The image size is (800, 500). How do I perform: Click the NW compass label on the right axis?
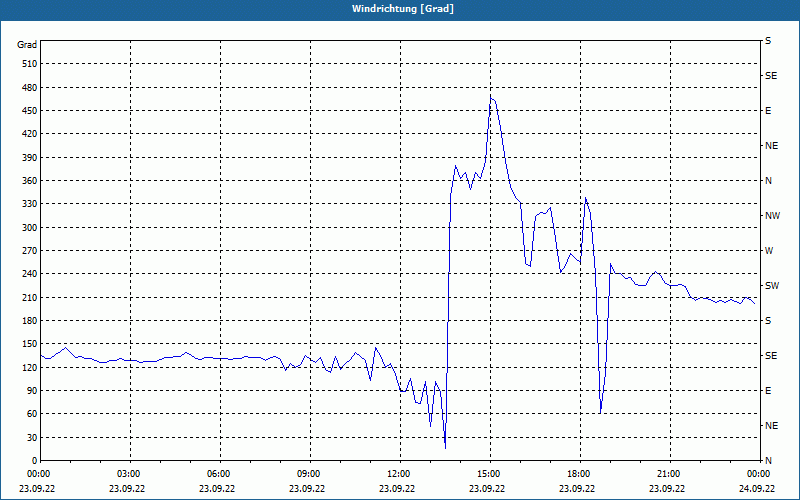point(772,216)
